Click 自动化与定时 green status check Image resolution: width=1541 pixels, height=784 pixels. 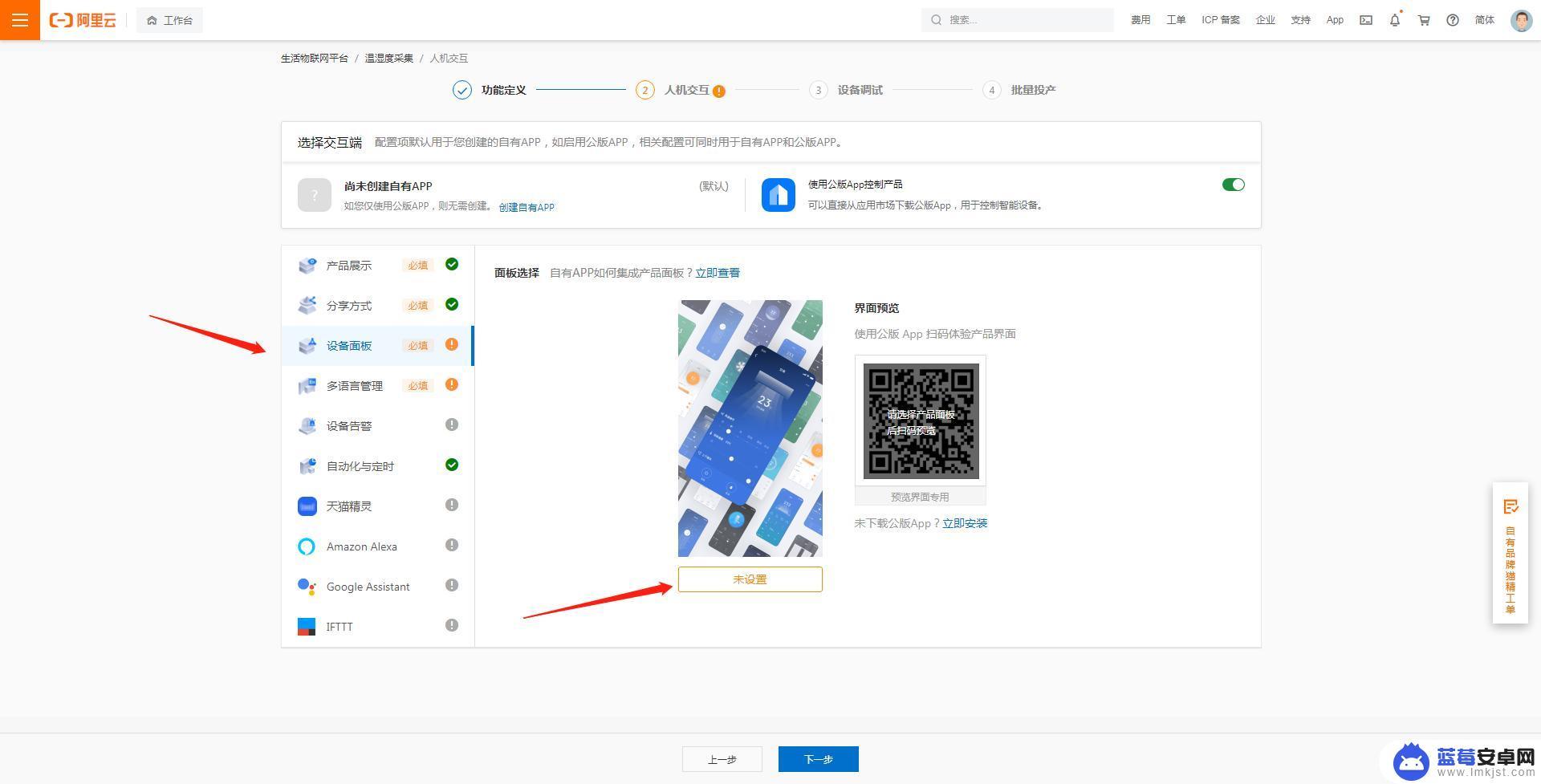[452, 465]
